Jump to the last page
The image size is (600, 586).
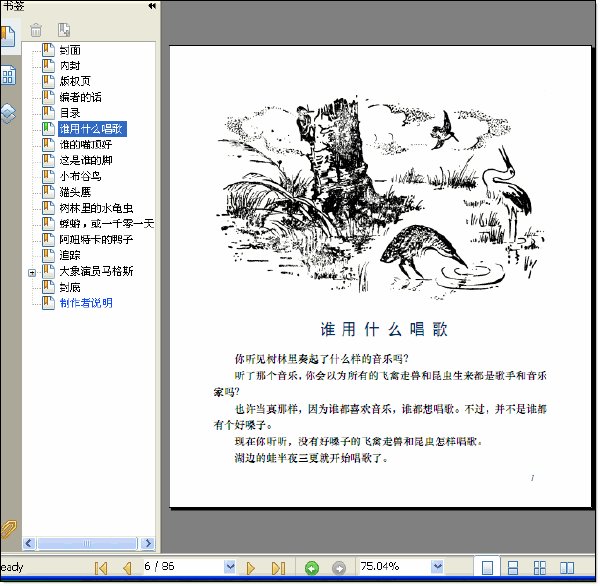pyautogui.click(x=278, y=568)
